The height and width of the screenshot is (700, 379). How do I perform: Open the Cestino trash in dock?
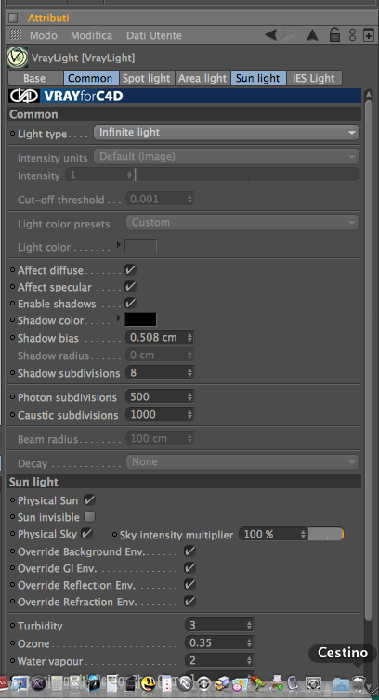[x=358, y=683]
